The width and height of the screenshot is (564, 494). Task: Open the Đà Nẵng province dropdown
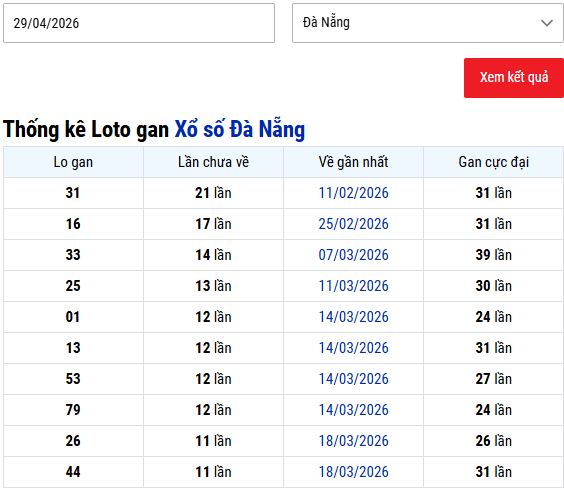(x=428, y=23)
